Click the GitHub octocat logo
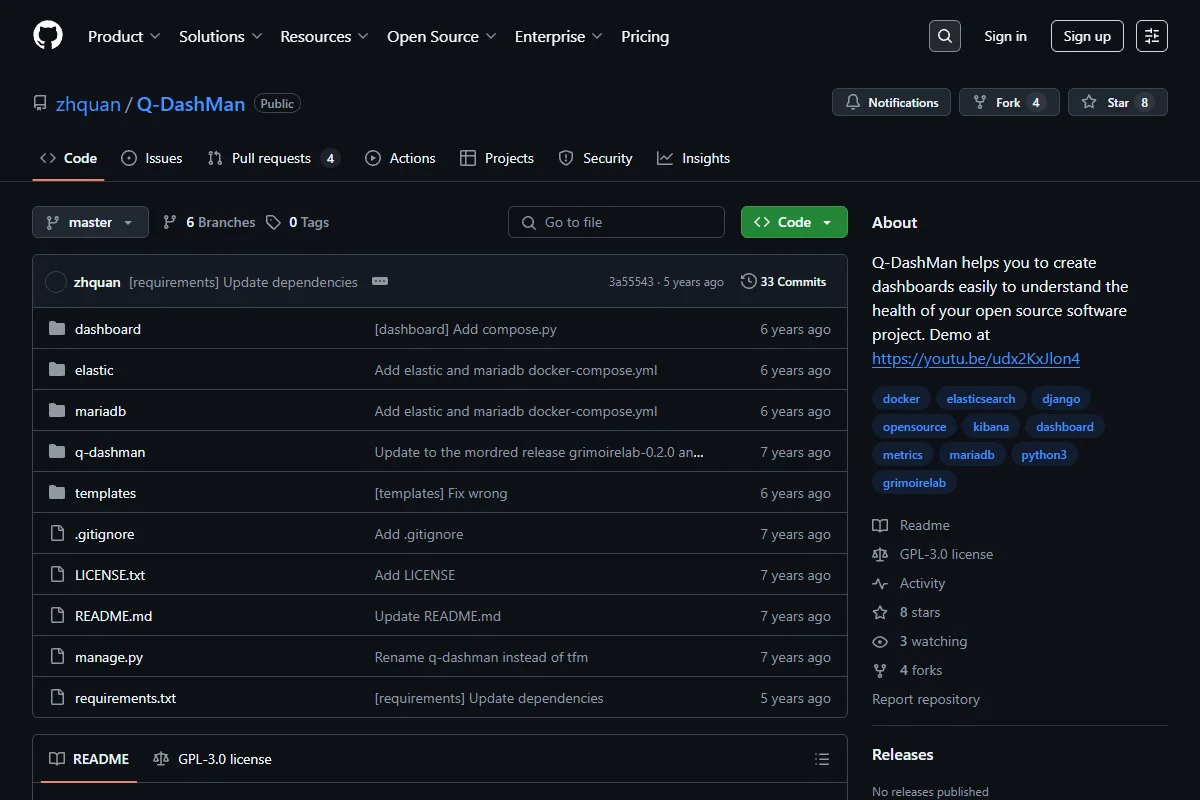 click(x=48, y=36)
